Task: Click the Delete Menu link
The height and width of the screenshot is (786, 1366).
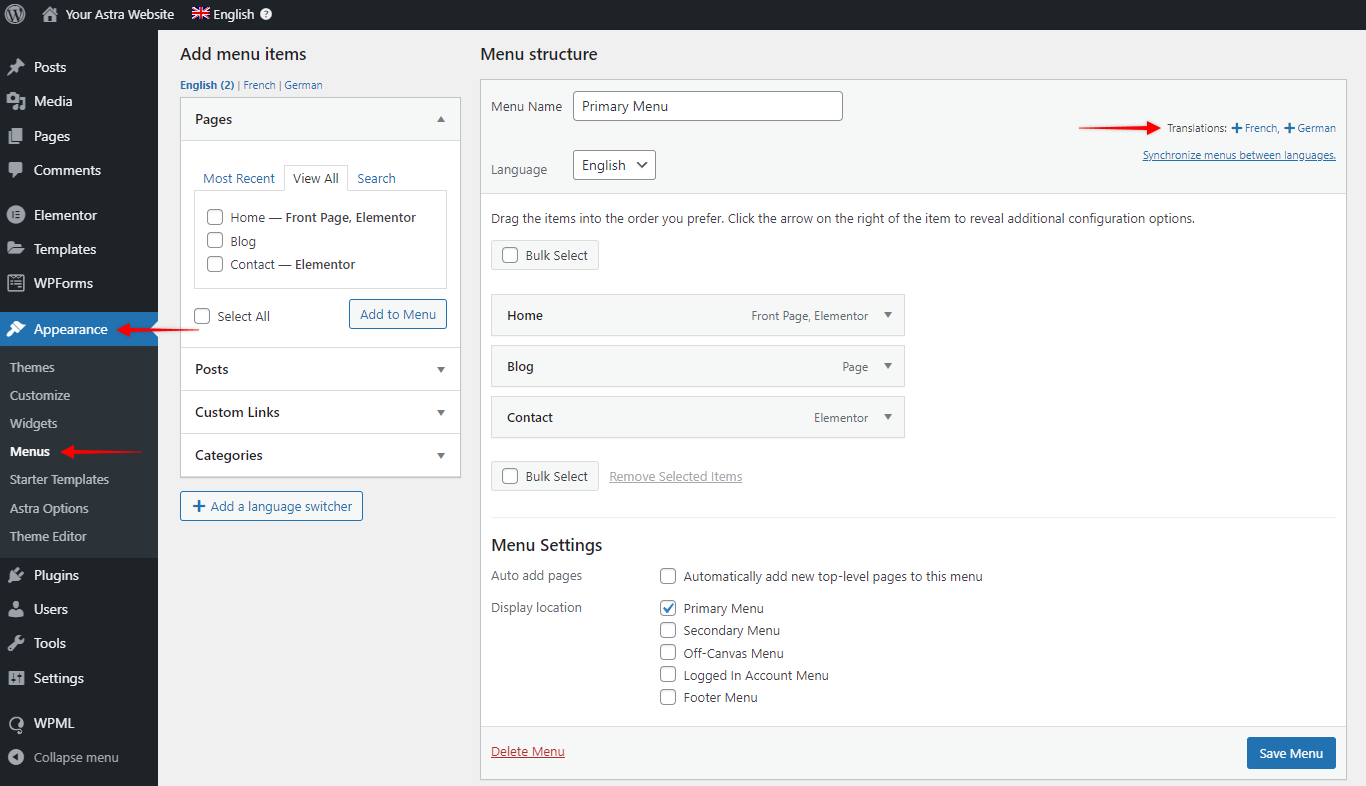Action: coord(528,751)
